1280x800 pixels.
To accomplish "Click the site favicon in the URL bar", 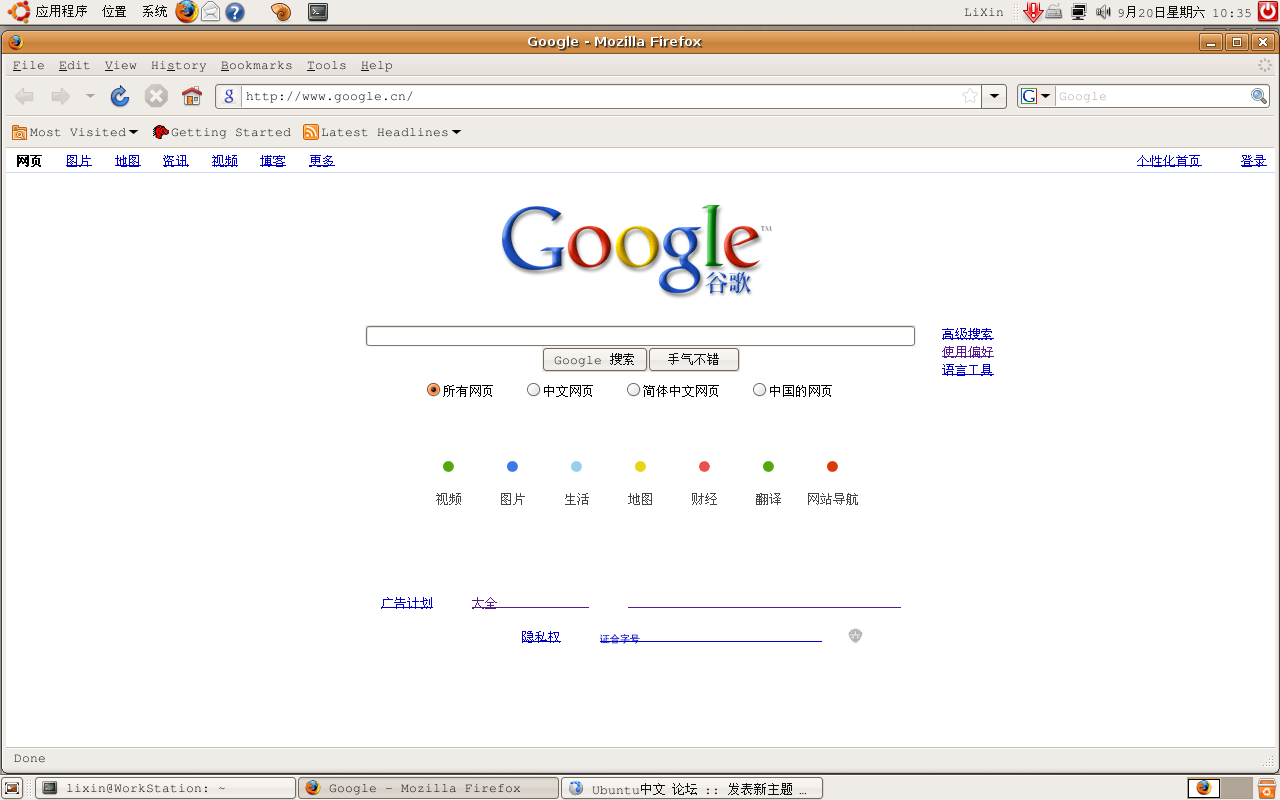I will click(x=229, y=96).
